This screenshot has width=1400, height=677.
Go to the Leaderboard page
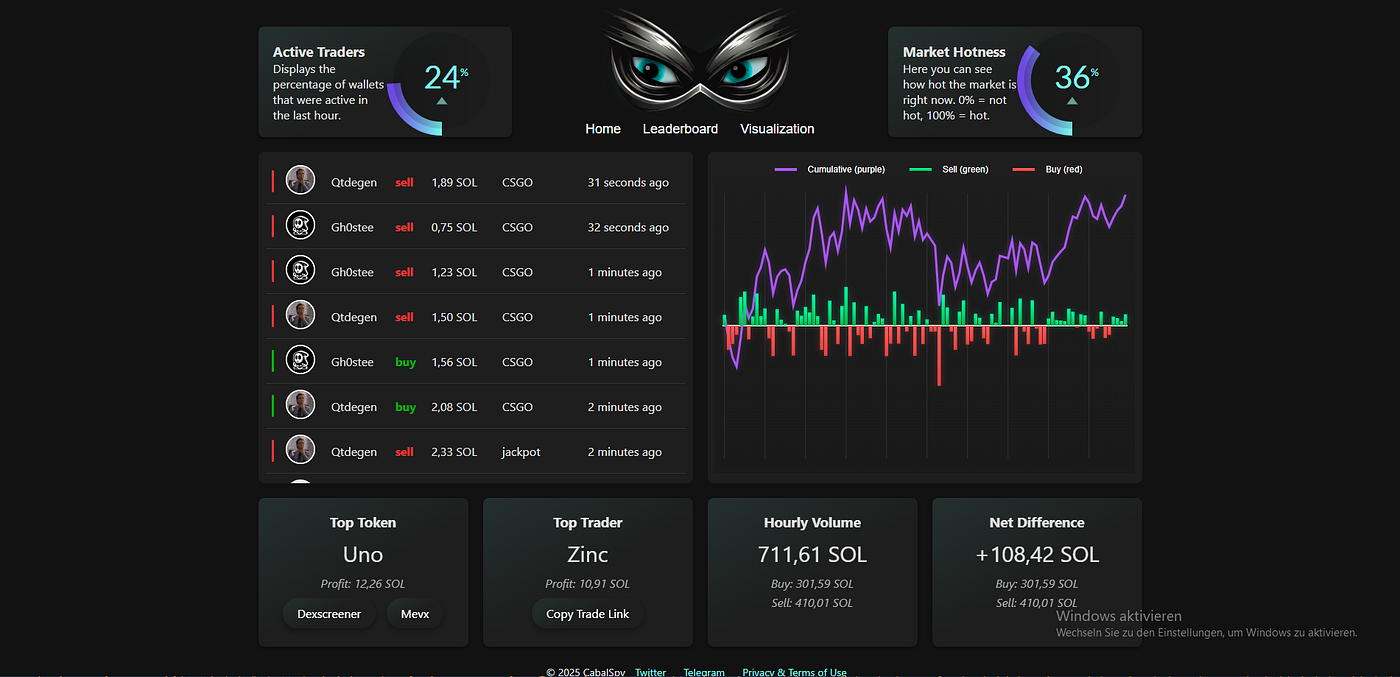coord(680,129)
